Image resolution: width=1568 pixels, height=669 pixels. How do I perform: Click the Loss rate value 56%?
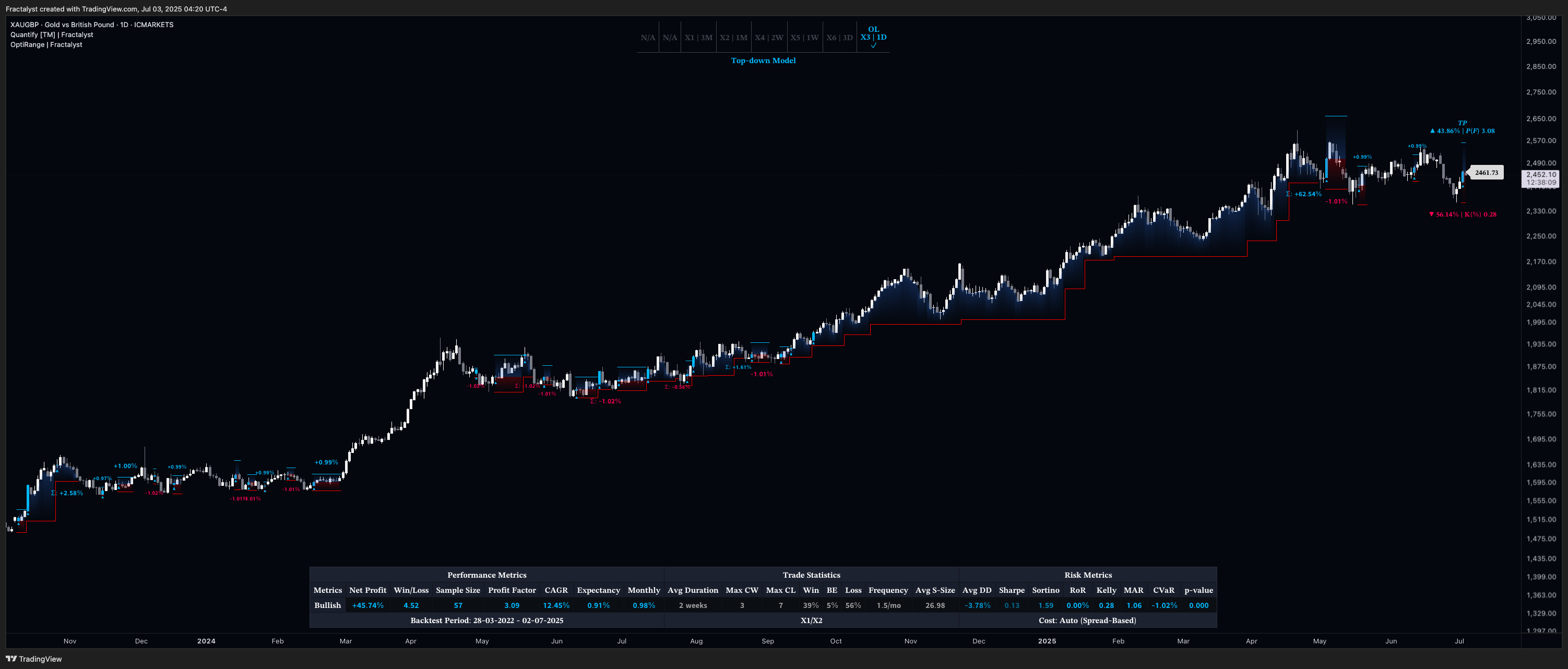tap(853, 605)
